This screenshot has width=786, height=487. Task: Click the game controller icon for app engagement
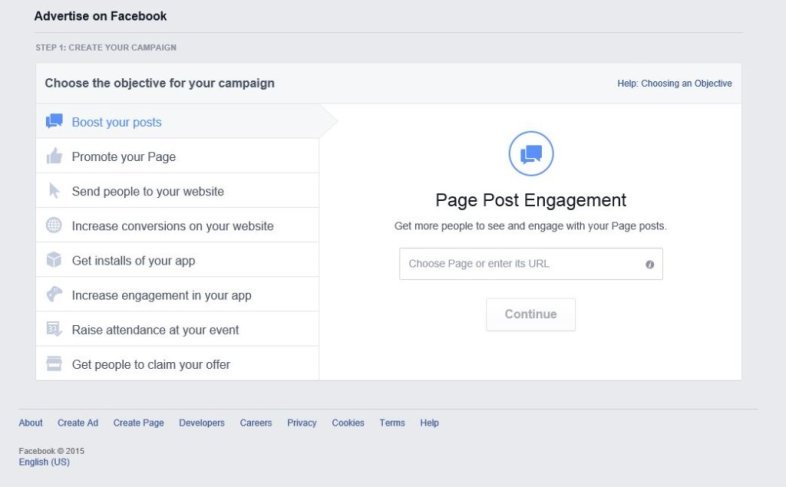(54, 294)
